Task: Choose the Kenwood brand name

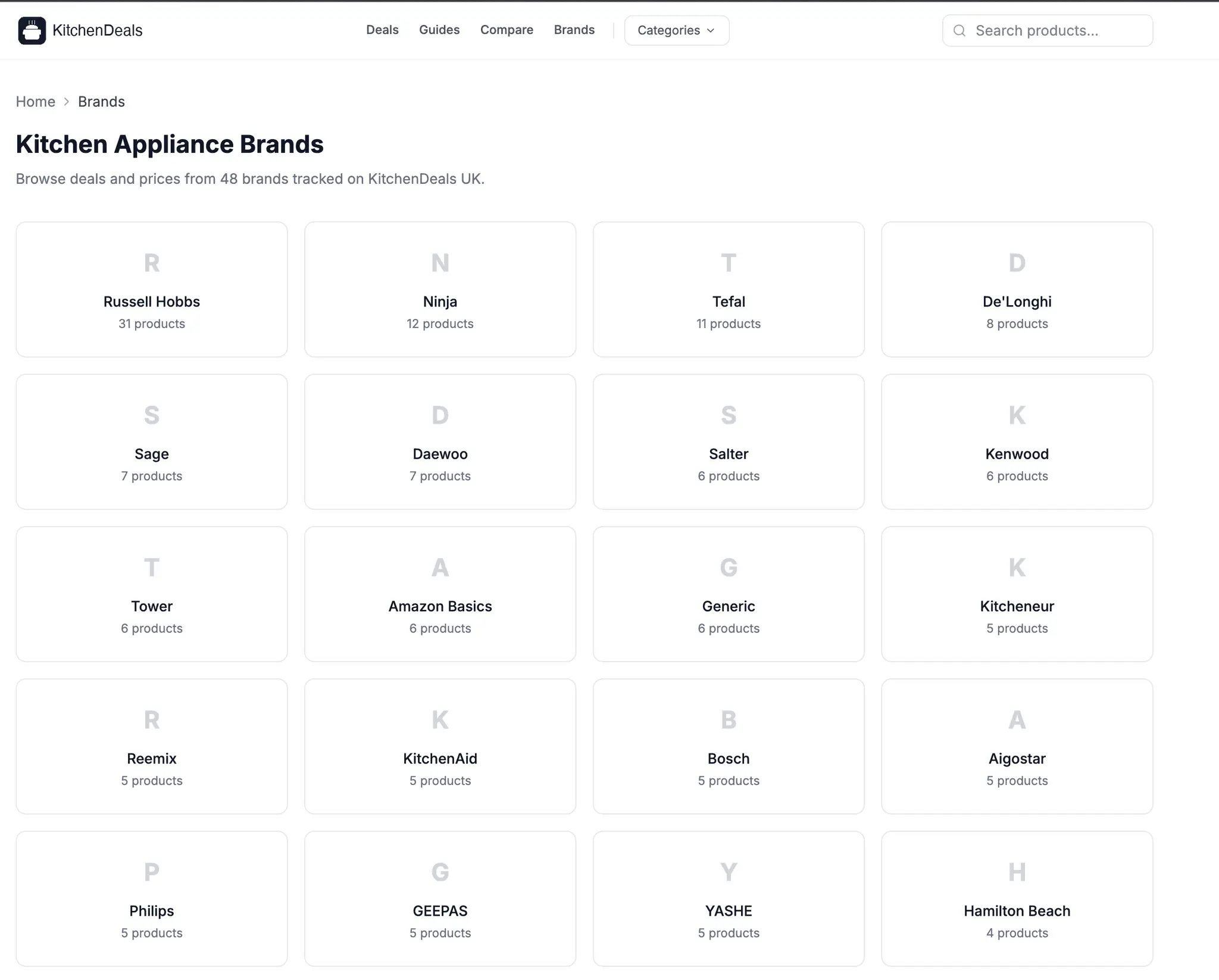Action: point(1017,454)
